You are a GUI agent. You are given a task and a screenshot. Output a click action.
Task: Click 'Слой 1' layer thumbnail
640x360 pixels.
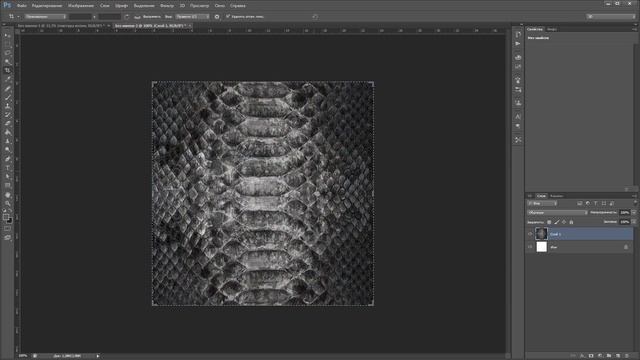click(x=541, y=234)
